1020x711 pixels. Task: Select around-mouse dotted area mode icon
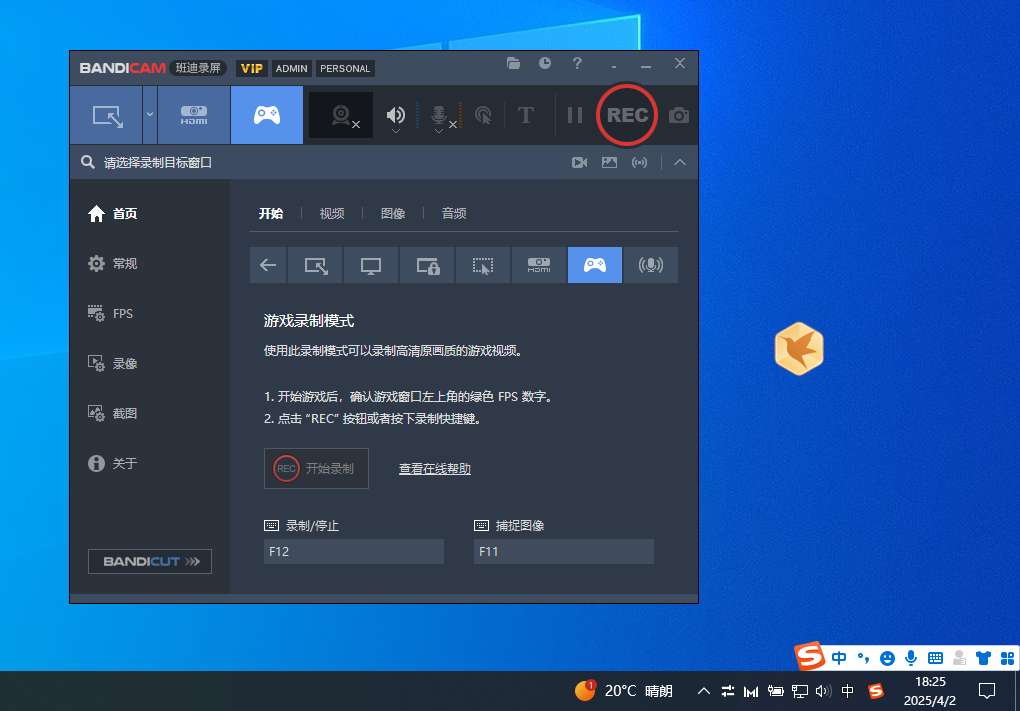pyautogui.click(x=483, y=265)
